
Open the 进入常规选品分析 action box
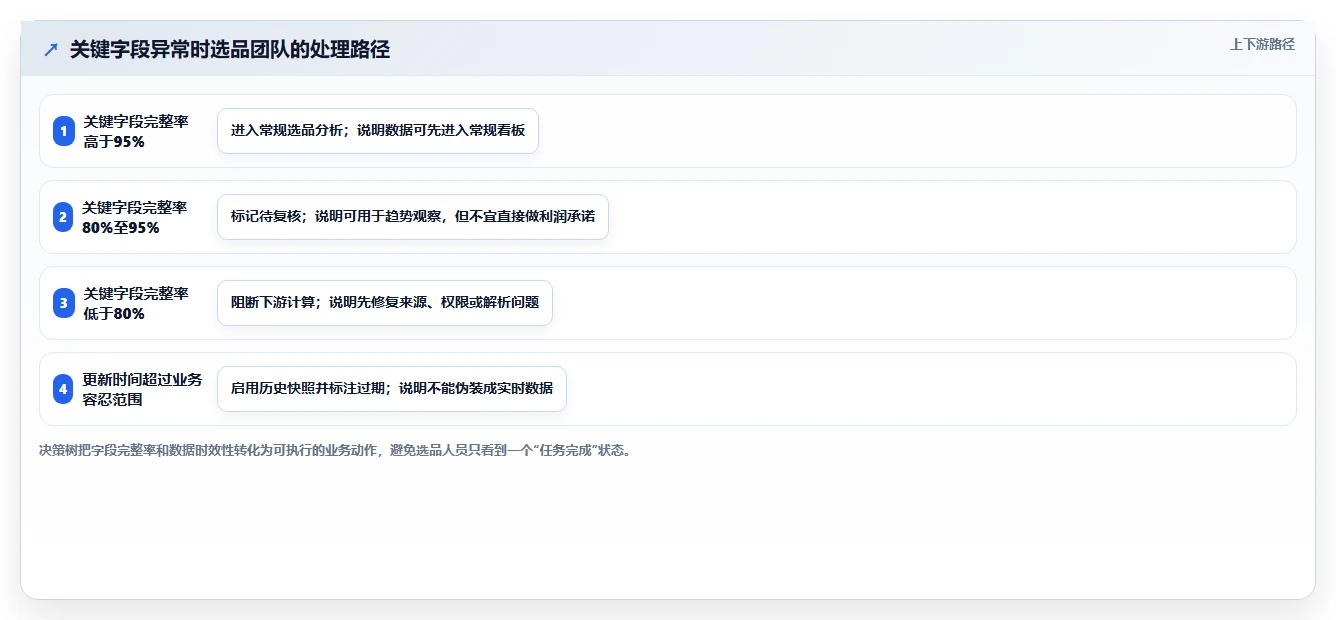pyautogui.click(x=378, y=131)
